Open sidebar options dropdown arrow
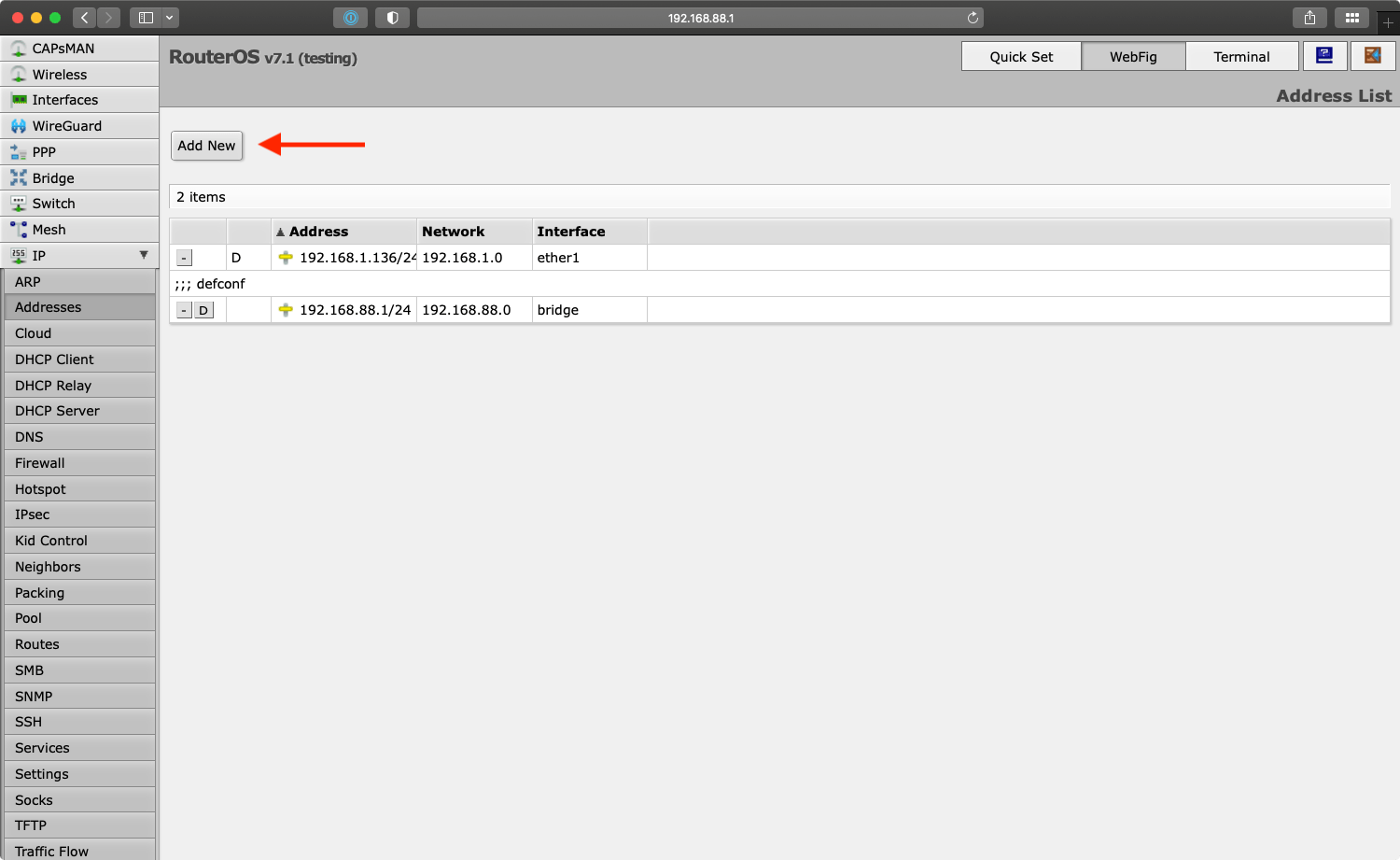1400x860 pixels. click(170, 18)
